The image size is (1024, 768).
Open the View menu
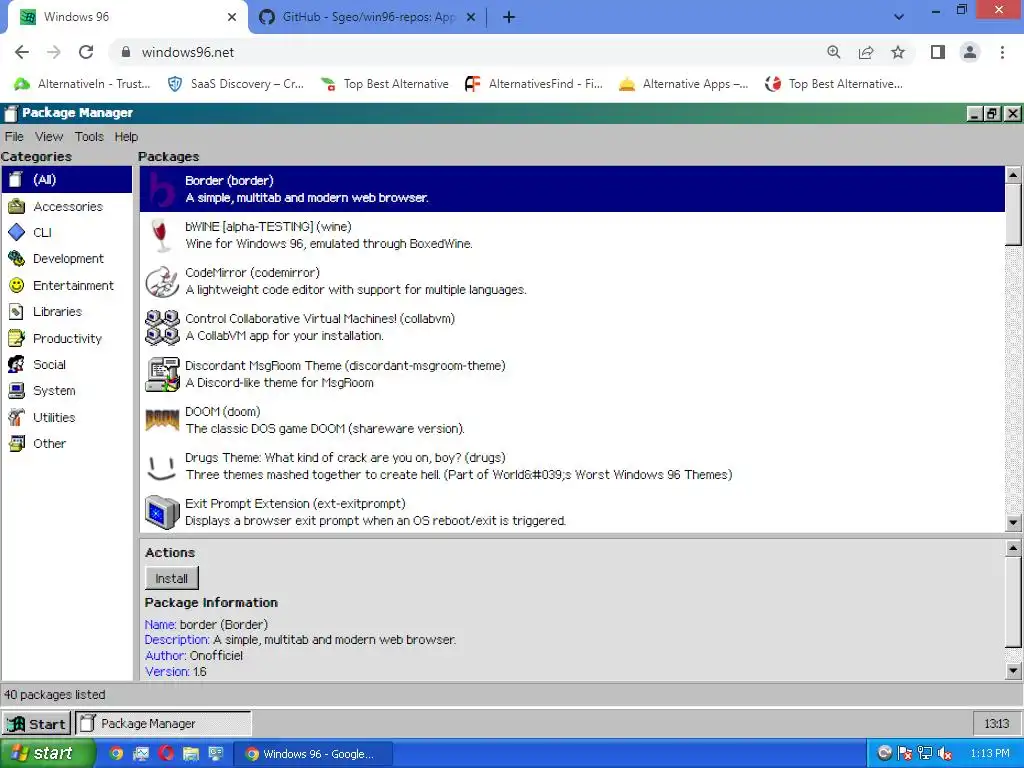click(x=49, y=136)
